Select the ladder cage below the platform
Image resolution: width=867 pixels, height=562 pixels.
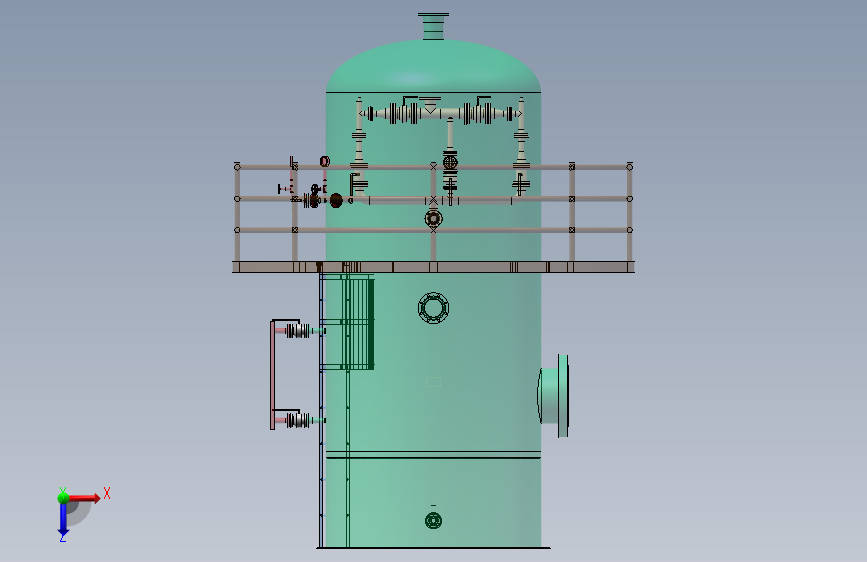pyautogui.click(x=347, y=322)
